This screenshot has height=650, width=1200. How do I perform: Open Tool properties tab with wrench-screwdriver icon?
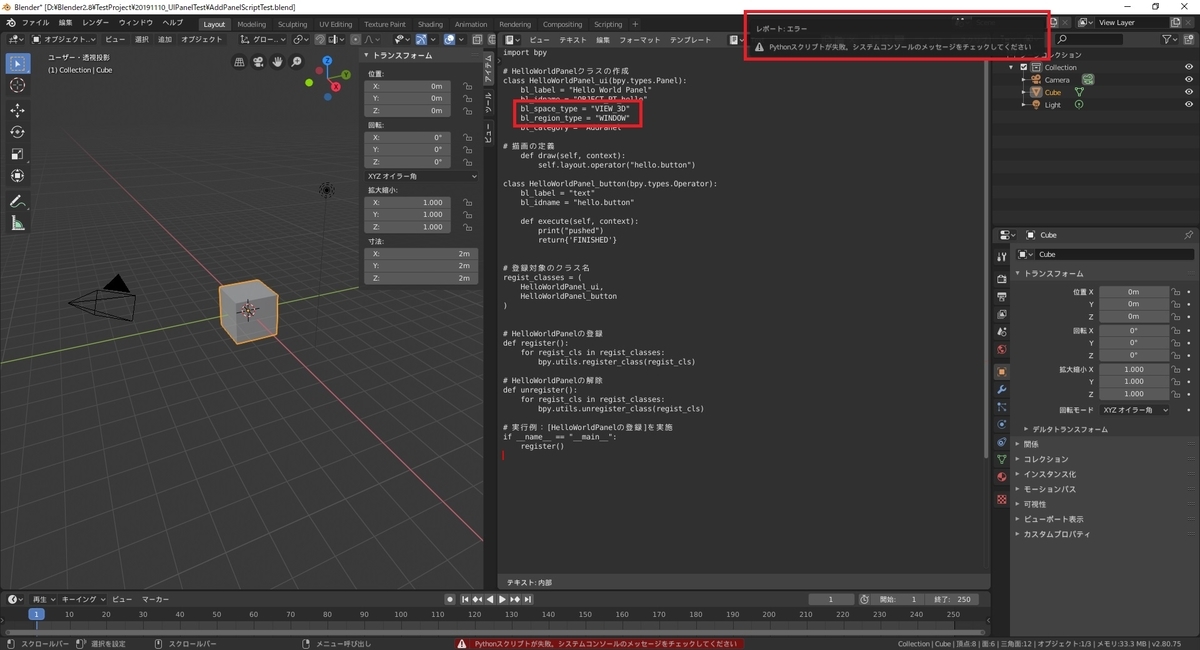tap(1002, 257)
